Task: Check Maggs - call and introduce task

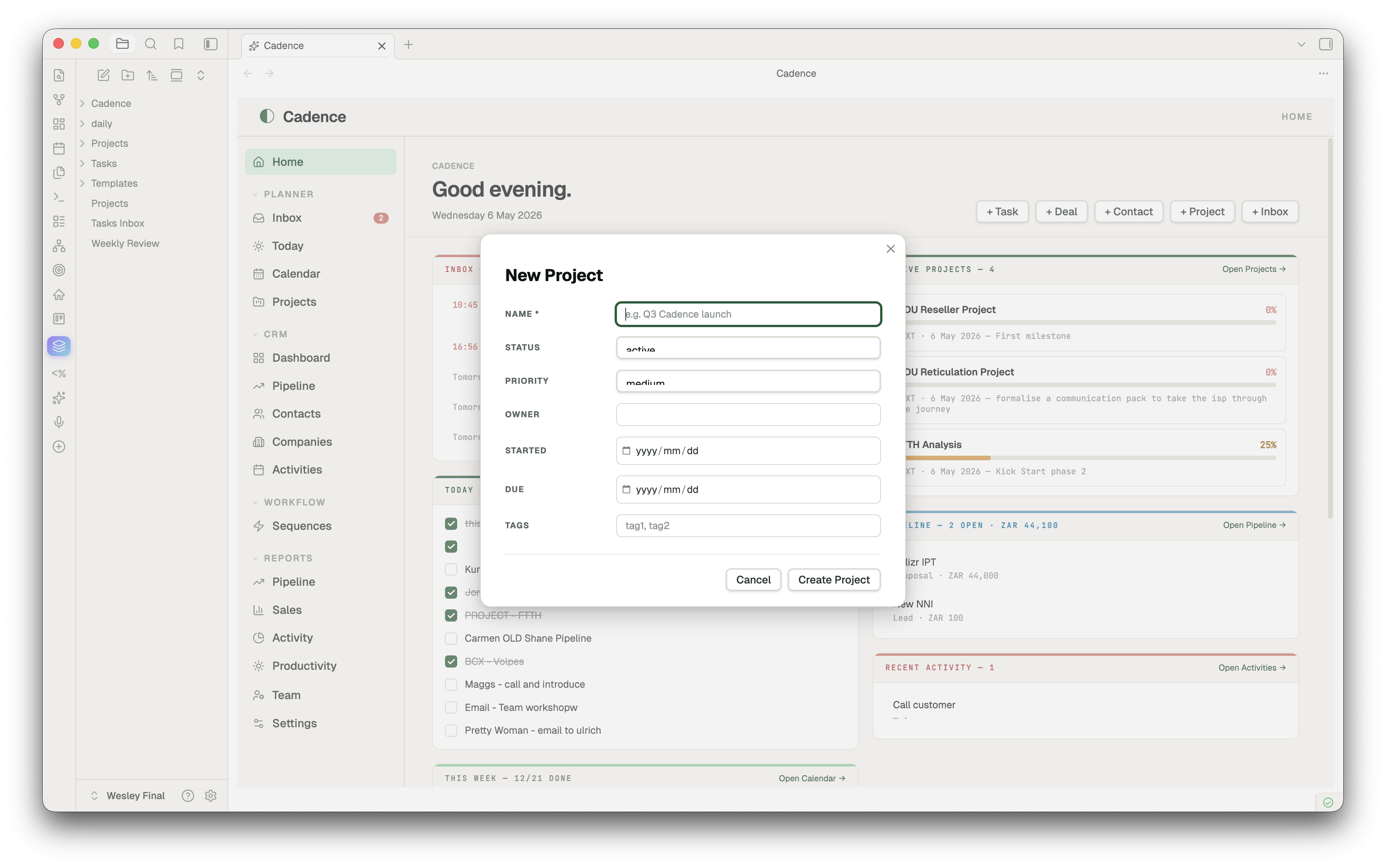Action: [451, 684]
